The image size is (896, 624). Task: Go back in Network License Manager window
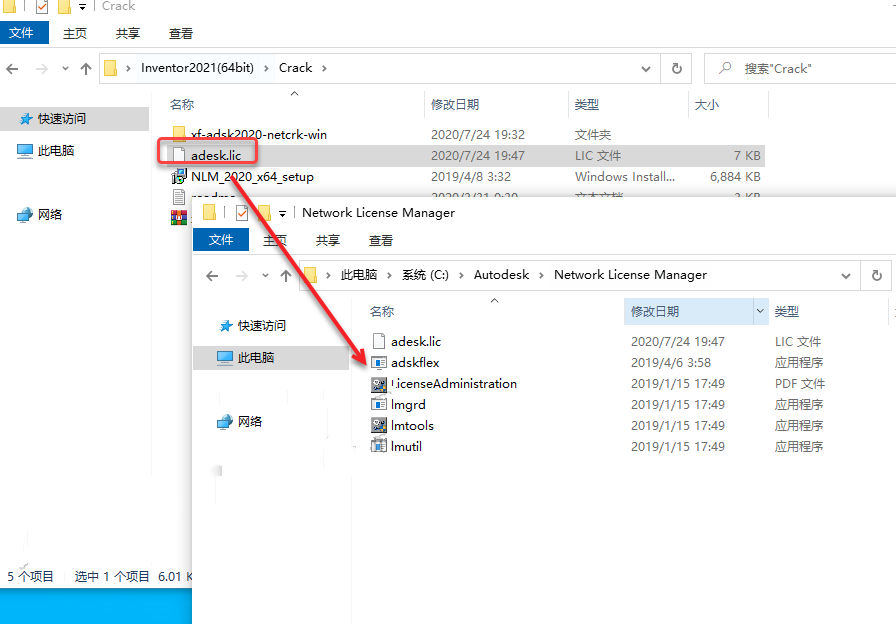[213, 276]
